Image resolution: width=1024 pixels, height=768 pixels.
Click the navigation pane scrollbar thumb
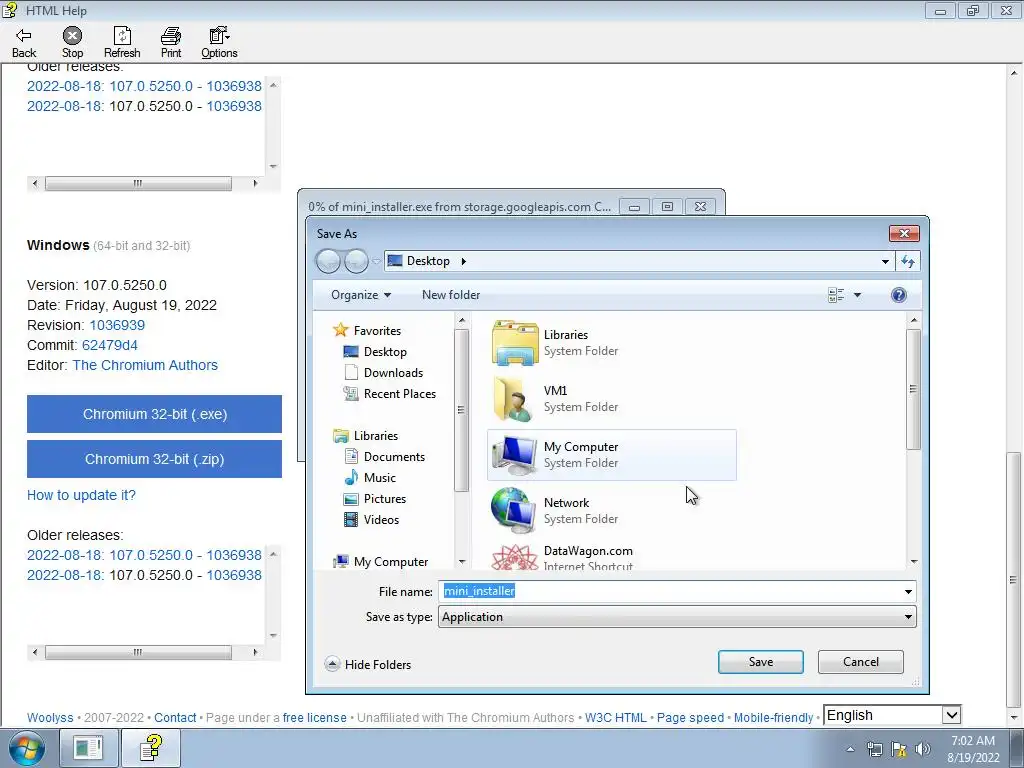[461, 410]
